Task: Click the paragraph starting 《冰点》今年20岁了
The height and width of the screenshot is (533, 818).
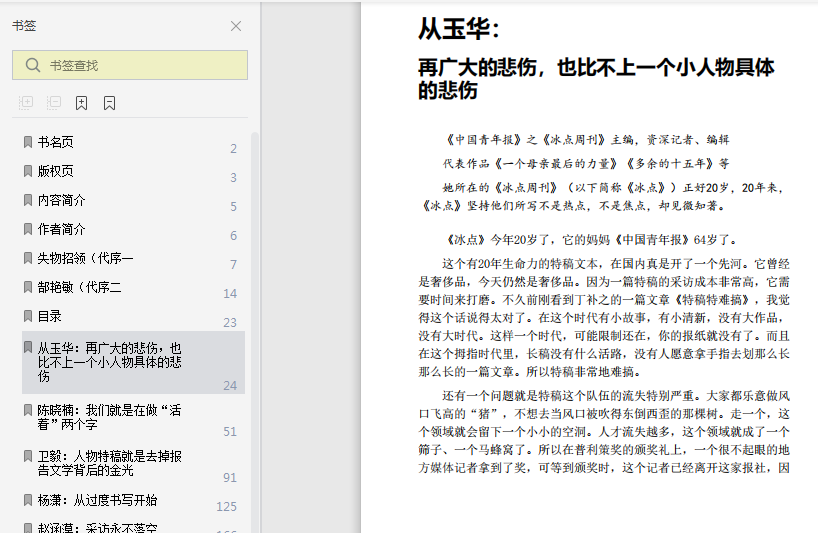Action: [x=590, y=240]
